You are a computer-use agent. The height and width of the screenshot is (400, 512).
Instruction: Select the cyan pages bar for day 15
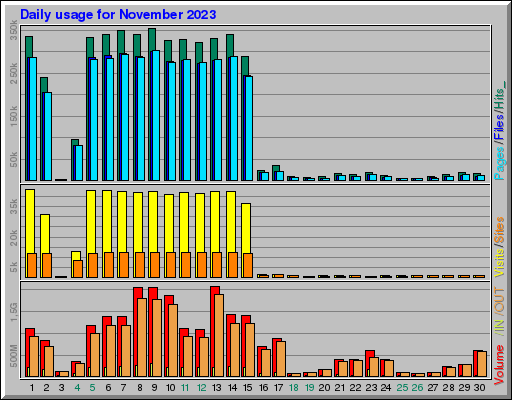[x=249, y=128]
